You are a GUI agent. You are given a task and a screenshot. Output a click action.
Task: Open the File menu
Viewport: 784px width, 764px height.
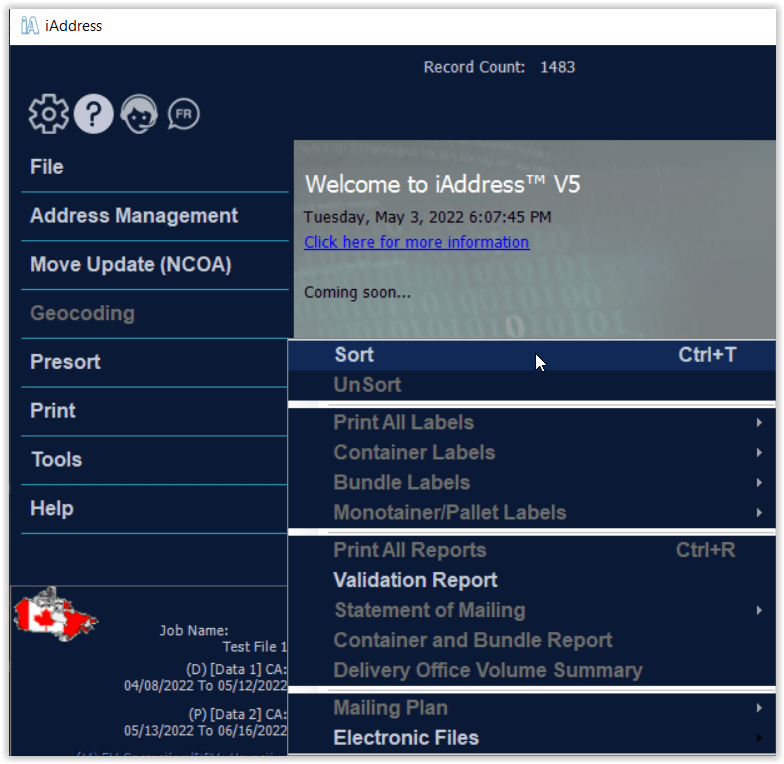point(46,167)
